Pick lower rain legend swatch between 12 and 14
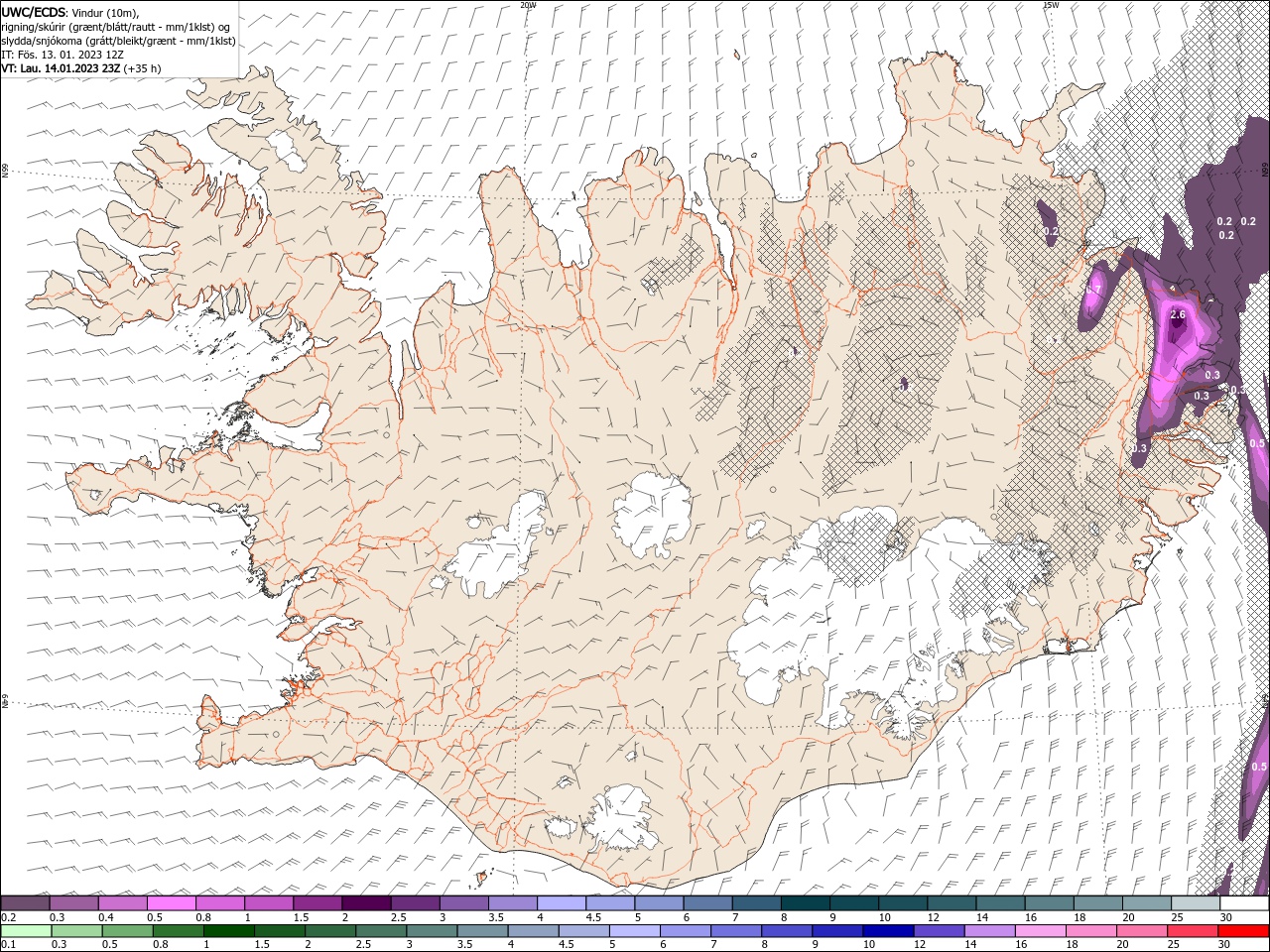Screen dimensions: 1270x952 point(938,930)
